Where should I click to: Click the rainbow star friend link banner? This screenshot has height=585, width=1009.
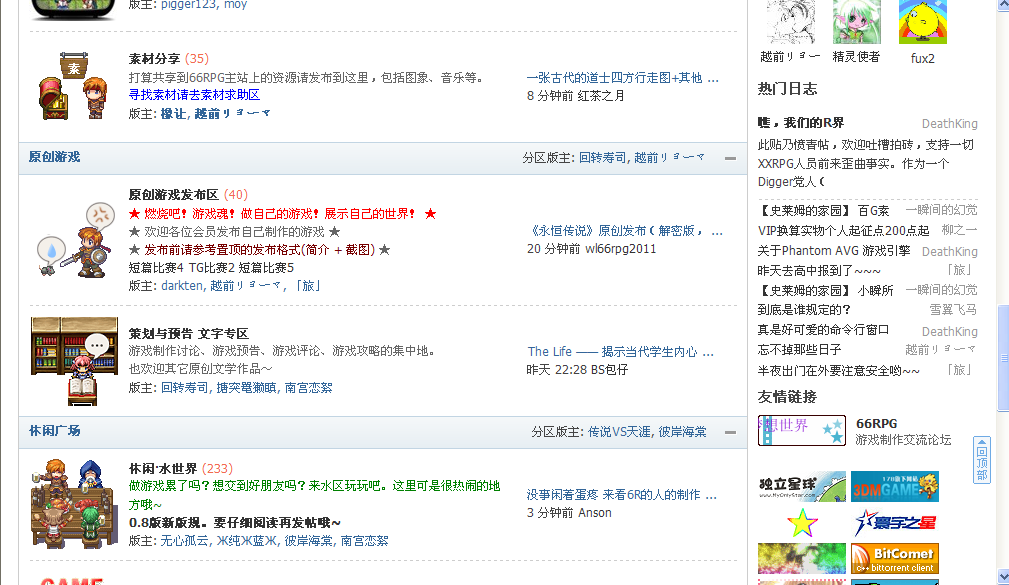tap(802, 523)
